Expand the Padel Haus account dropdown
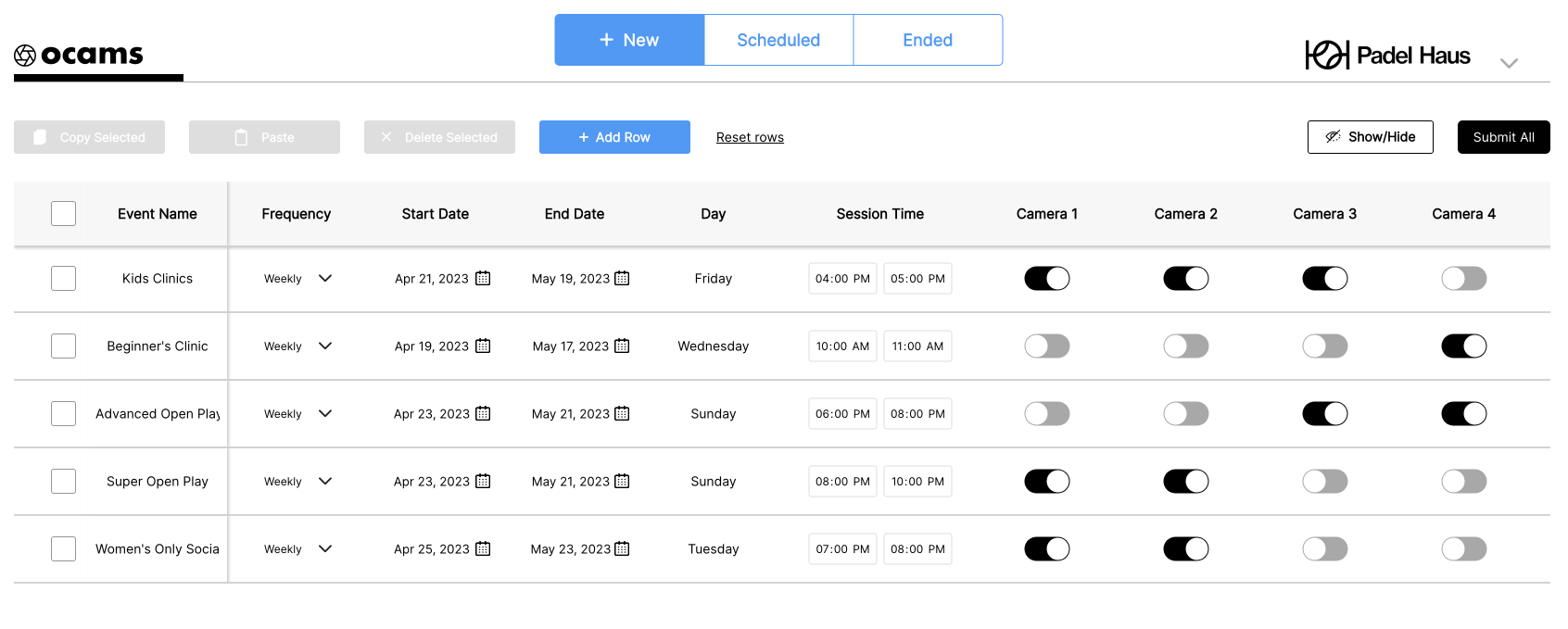The width and height of the screenshot is (1568, 629). [1509, 63]
